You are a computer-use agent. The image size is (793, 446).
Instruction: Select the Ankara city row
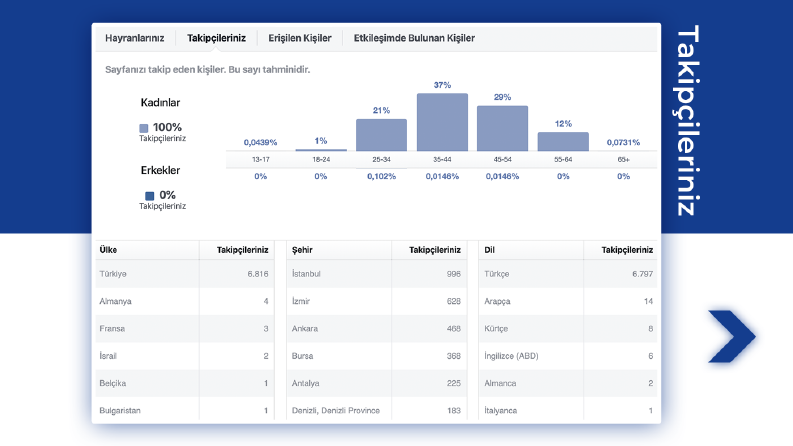377,329
